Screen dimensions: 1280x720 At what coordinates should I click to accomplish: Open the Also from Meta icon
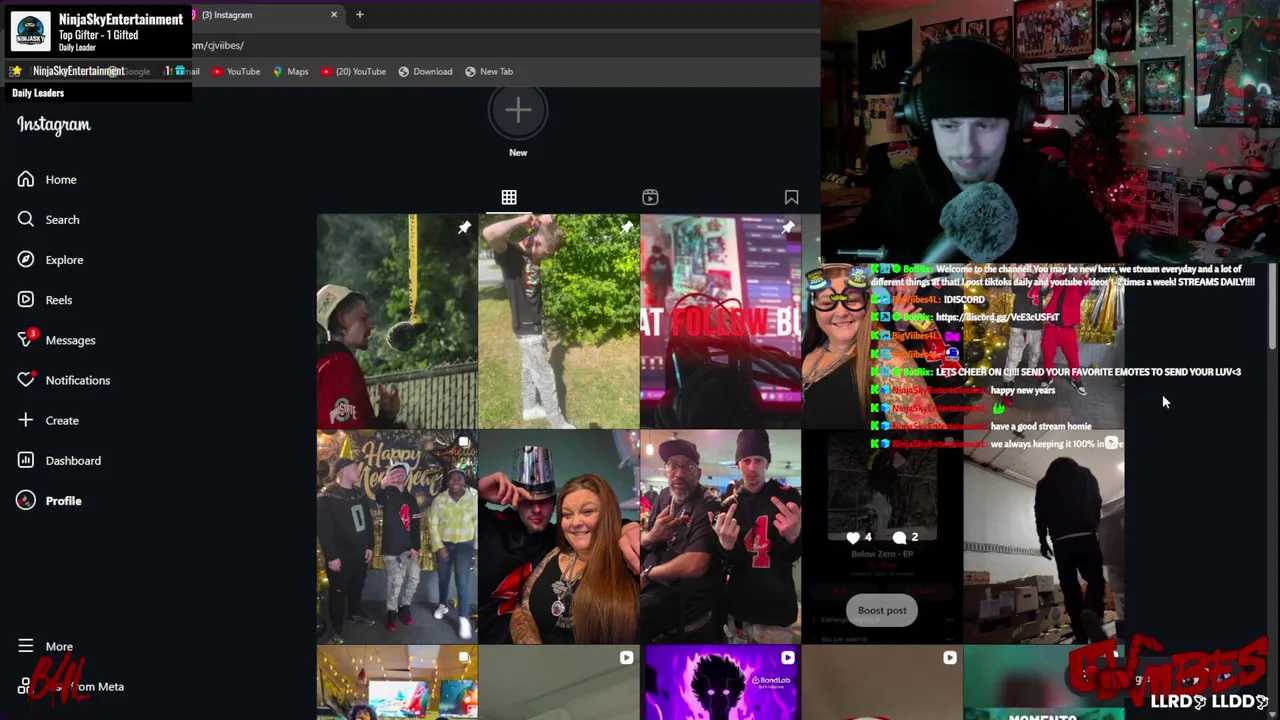coord(24,686)
